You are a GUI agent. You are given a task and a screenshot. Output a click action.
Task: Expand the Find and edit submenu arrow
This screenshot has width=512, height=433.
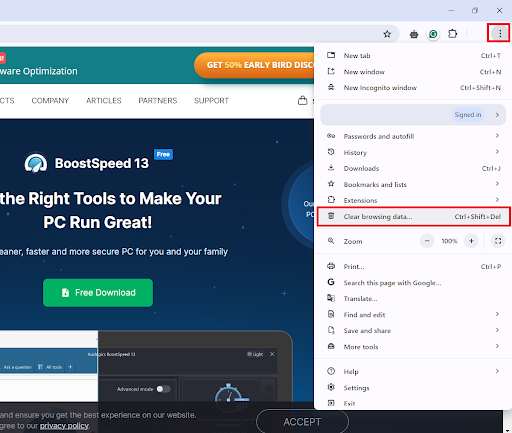(497, 314)
